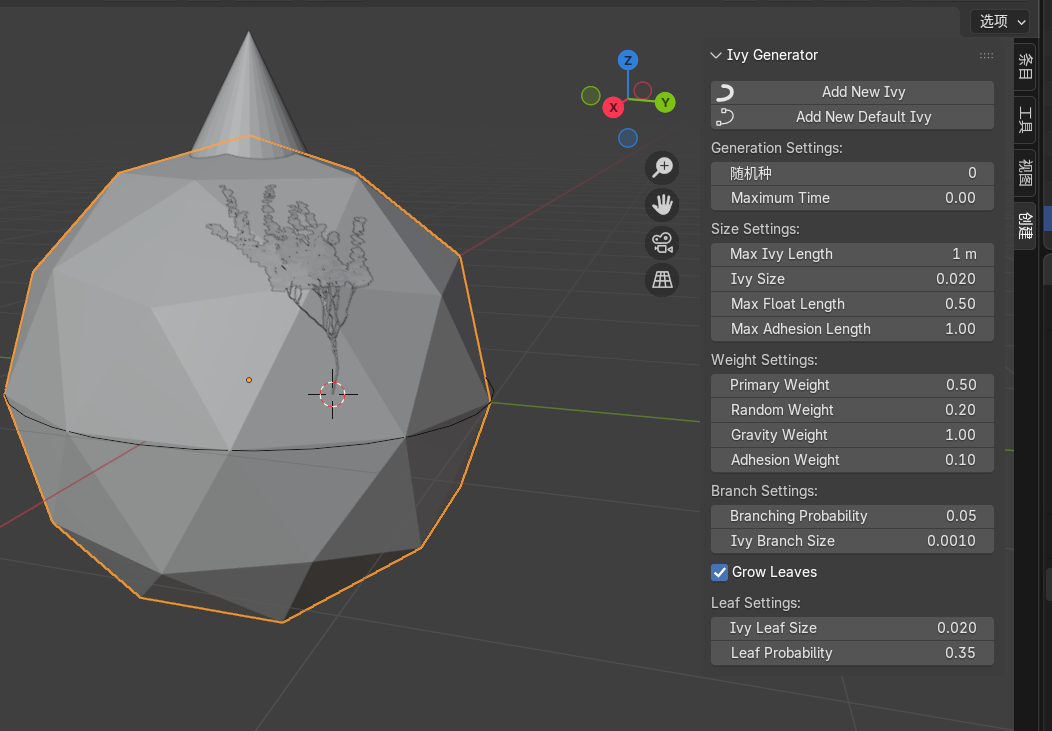This screenshot has width=1052, height=731.
Task: Click the zoom magnifier viewport icon
Action: point(662,167)
